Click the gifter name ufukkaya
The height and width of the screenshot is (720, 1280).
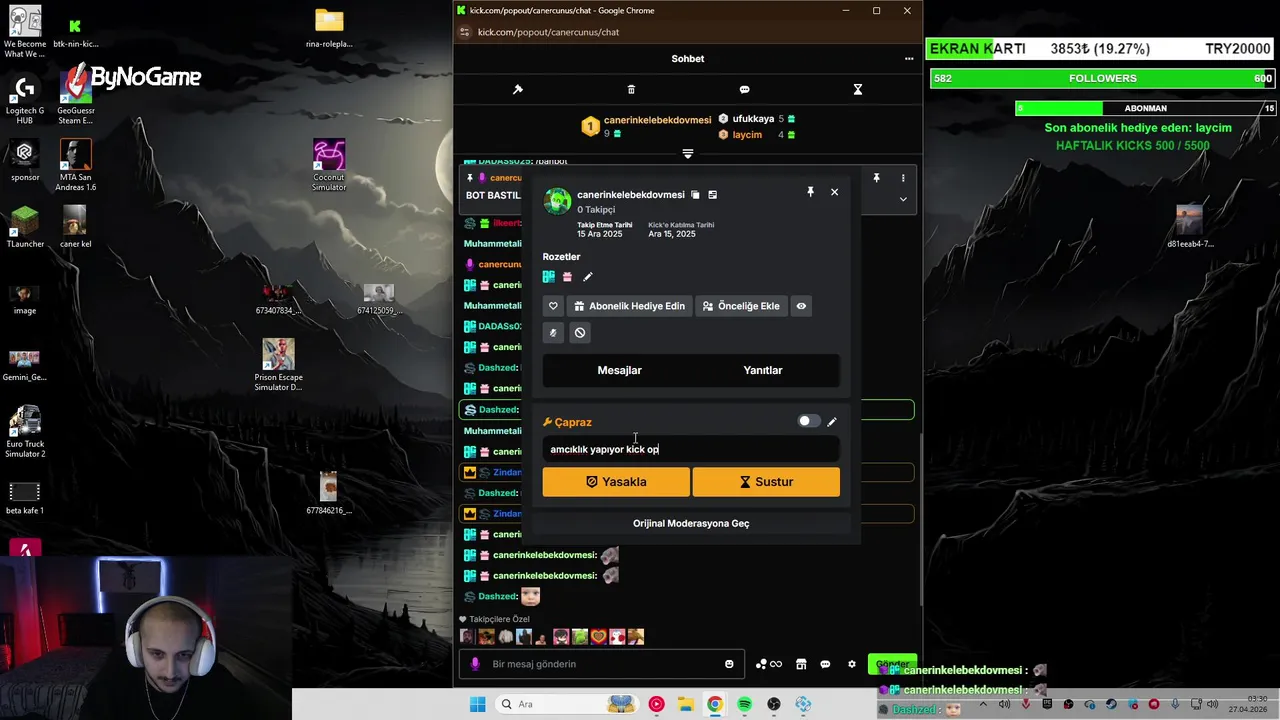[753, 119]
